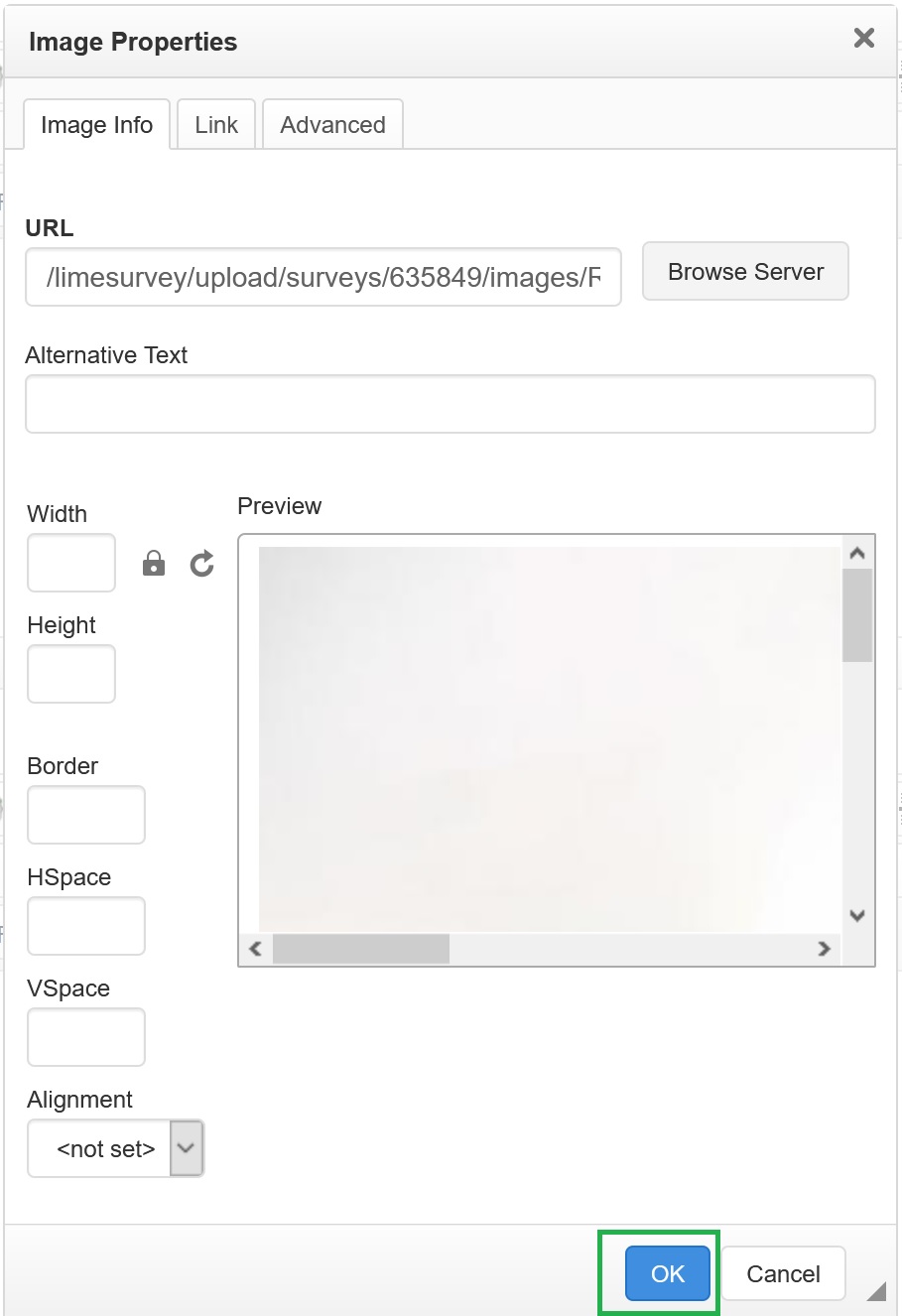Click the preview vertical scrollbar thumb

pyautogui.click(x=857, y=615)
